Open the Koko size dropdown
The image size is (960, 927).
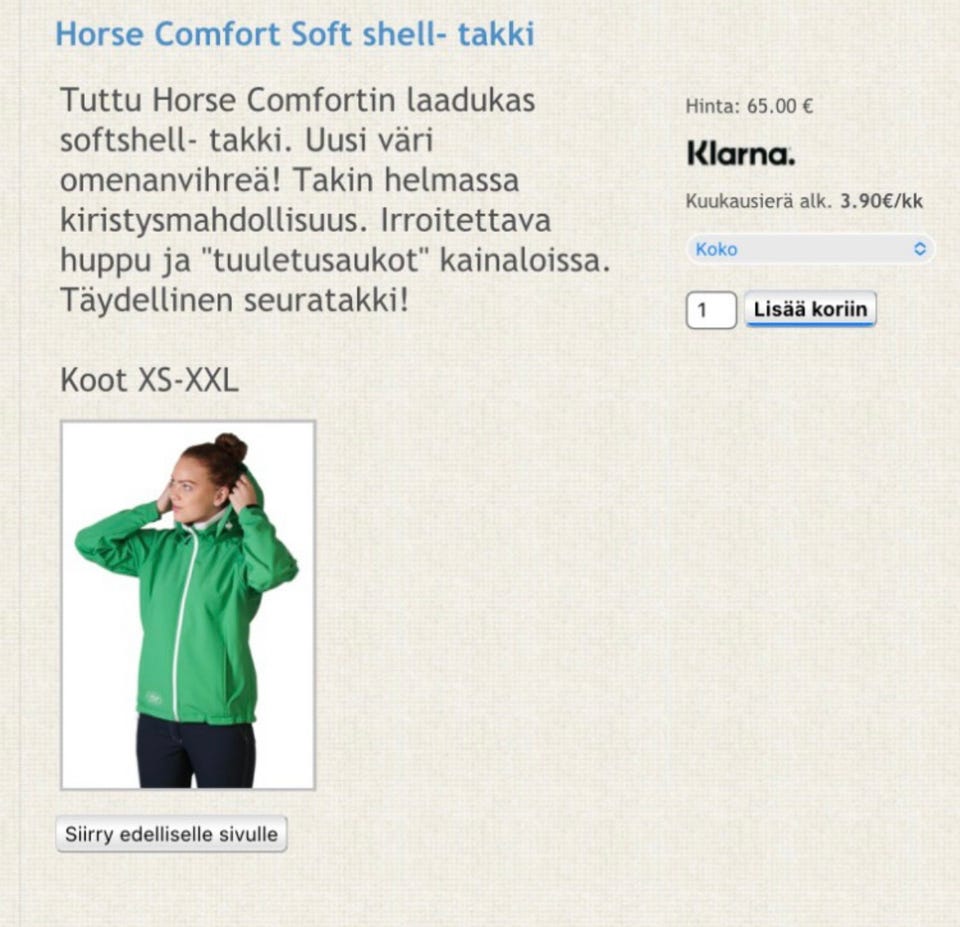point(811,249)
